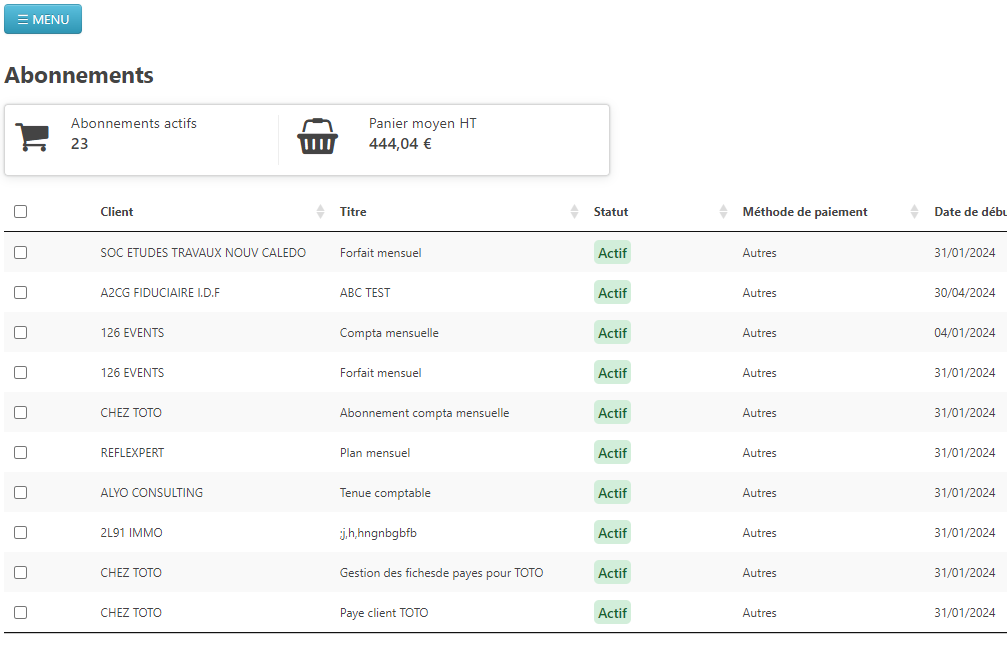
Task: Click the sort arrows on Client column
Action: coord(320,212)
